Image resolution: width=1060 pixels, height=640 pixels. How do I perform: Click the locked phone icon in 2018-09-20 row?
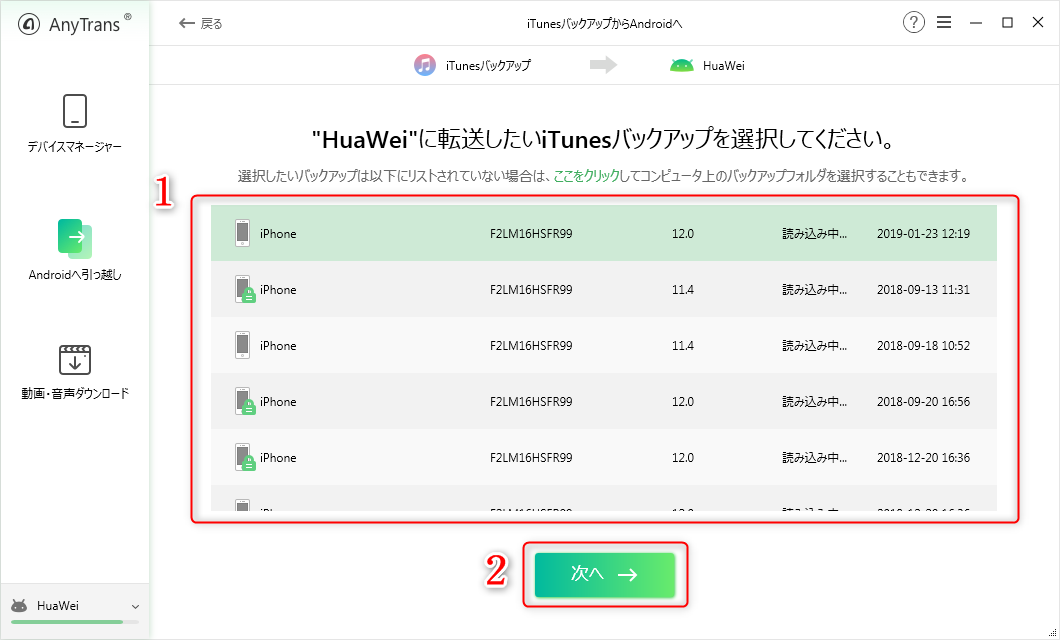(x=245, y=401)
